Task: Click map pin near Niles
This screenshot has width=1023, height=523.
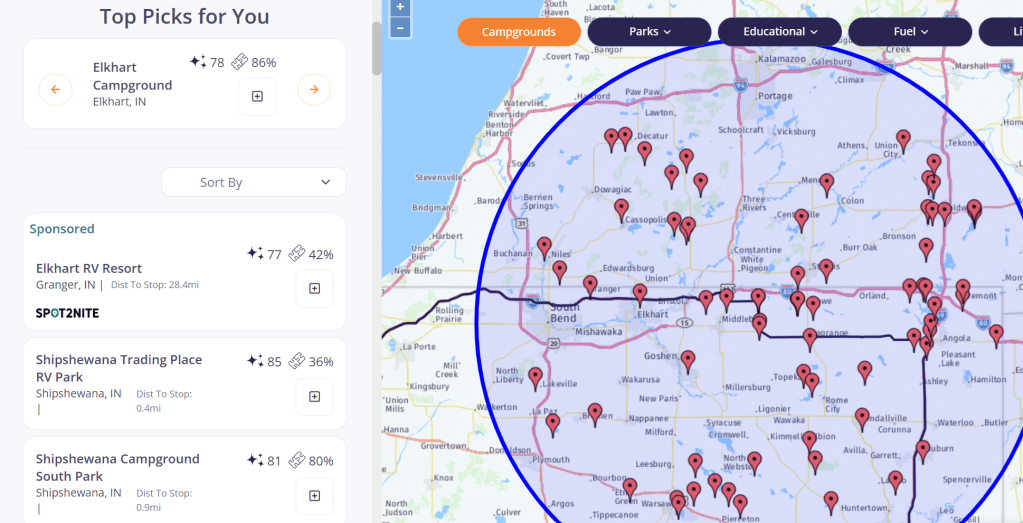Action: click(x=544, y=246)
